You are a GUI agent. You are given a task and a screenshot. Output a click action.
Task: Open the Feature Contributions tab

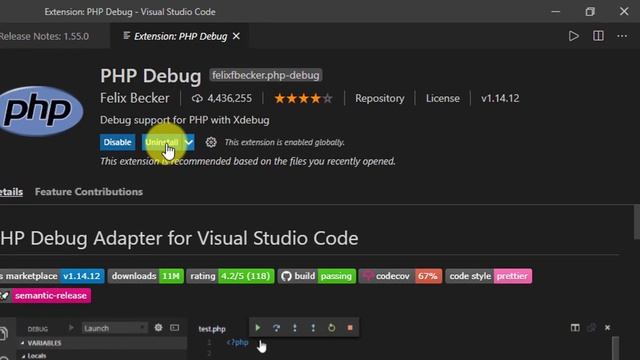(x=89, y=192)
